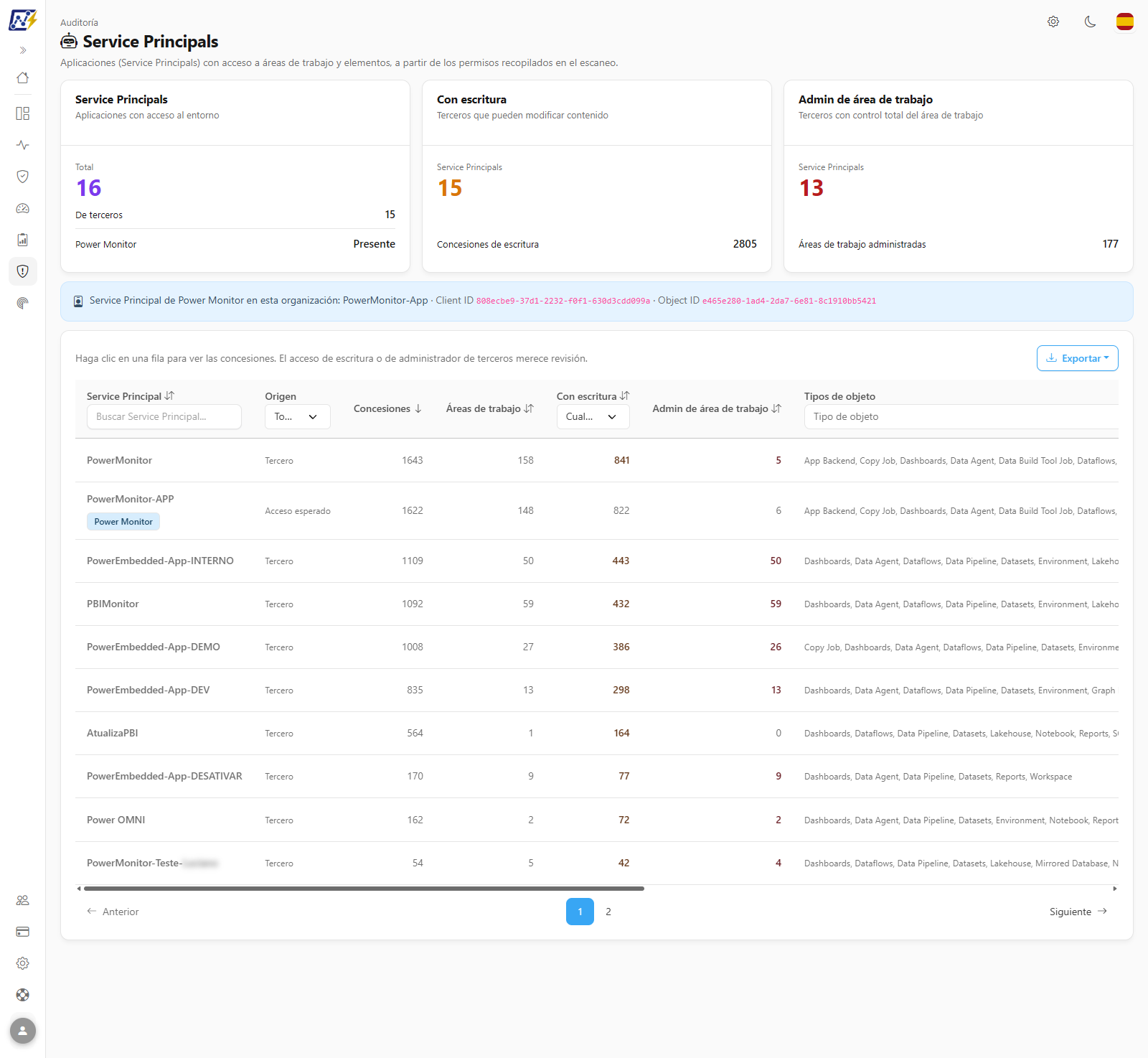Open the PowerMonitor row
Image resolution: width=1148 pixels, height=1058 pixels.
(597, 460)
